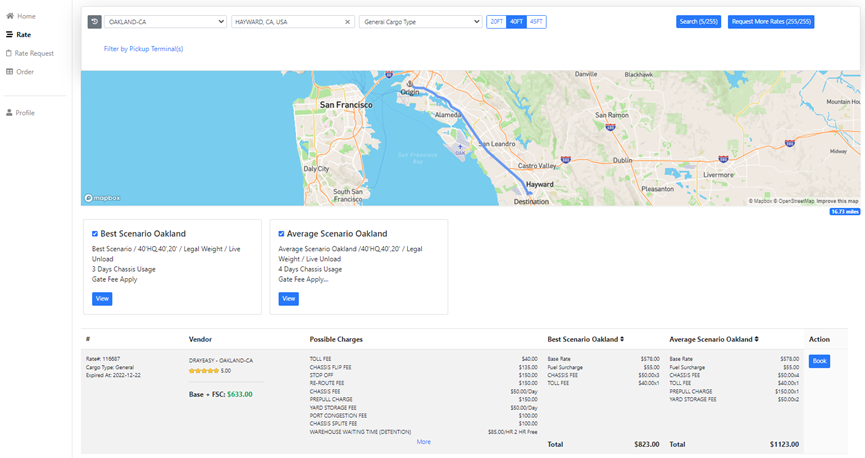This screenshot has height=458, width=865.
Task: Open the General Cargo Type dropdown
Action: (420, 22)
